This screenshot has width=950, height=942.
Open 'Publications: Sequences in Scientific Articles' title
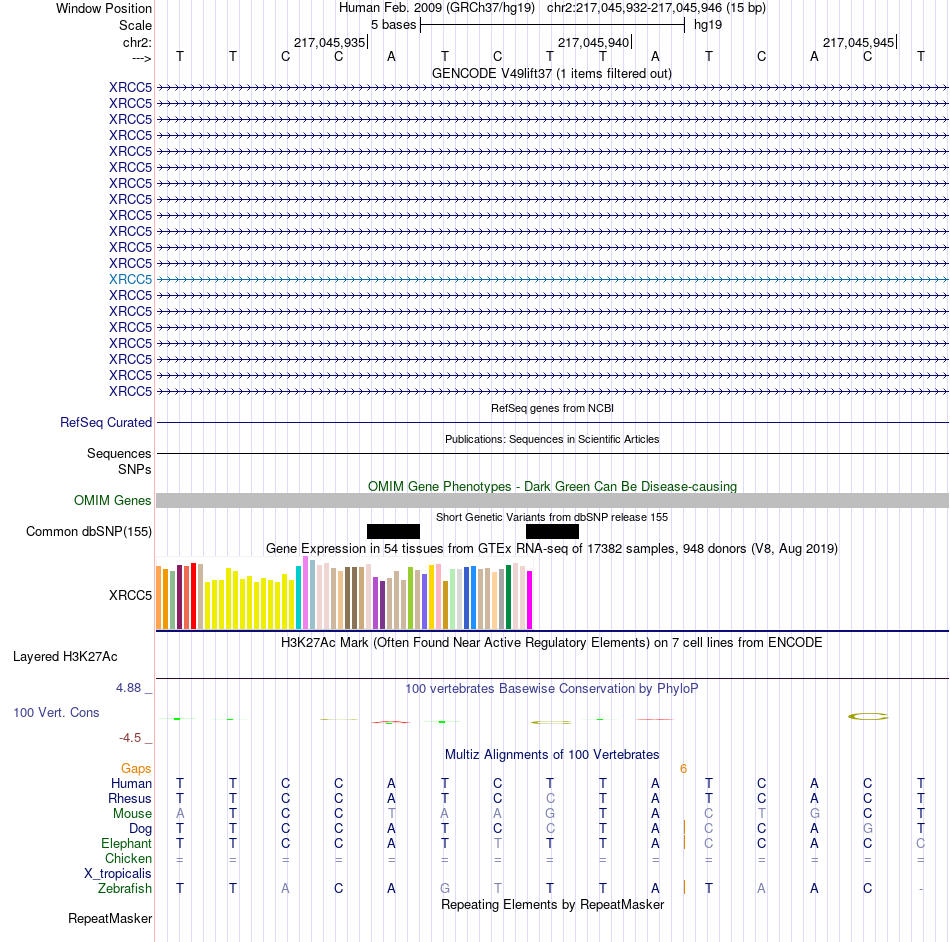(x=552, y=439)
